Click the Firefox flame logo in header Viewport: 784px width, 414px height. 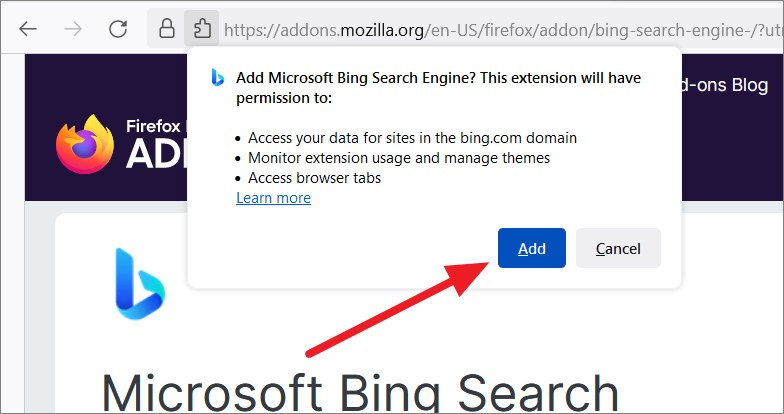tap(85, 144)
